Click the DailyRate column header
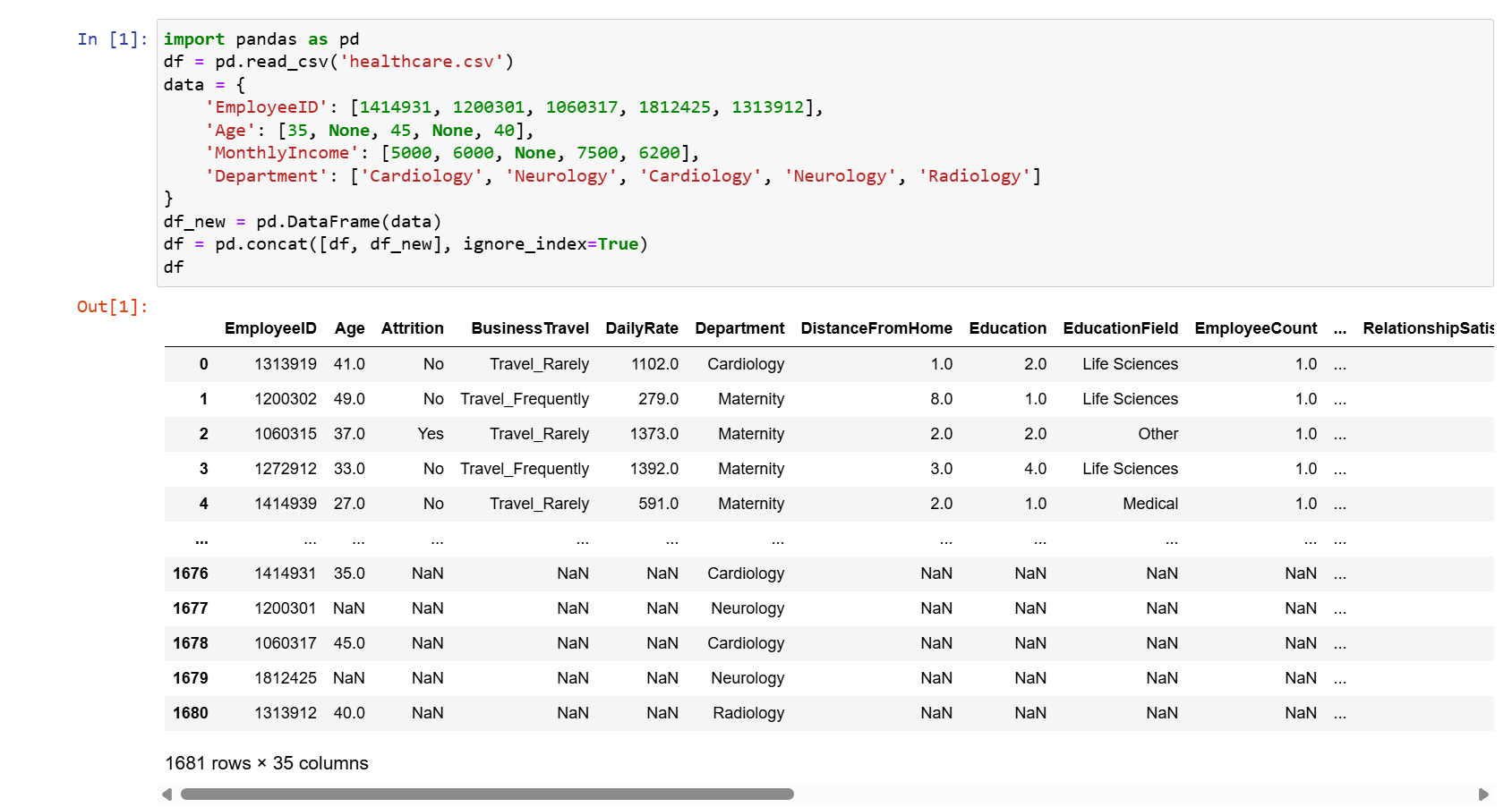Viewport: 1512px width, 807px height. [642, 328]
